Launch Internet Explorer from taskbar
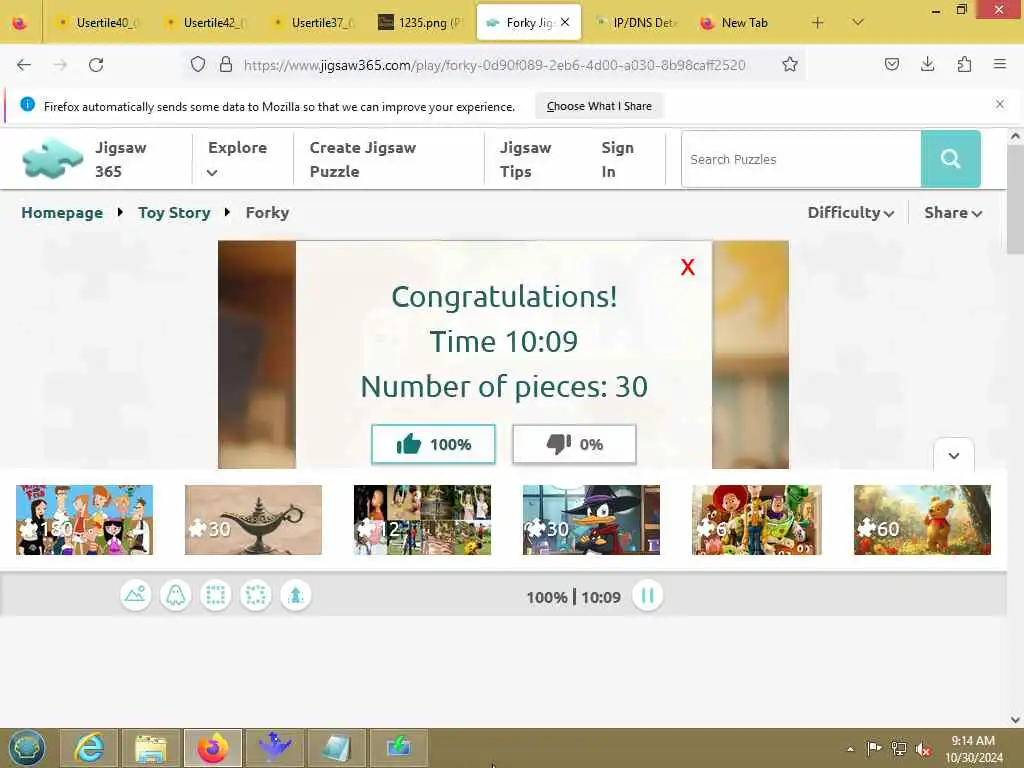The image size is (1024, 768). pos(89,748)
